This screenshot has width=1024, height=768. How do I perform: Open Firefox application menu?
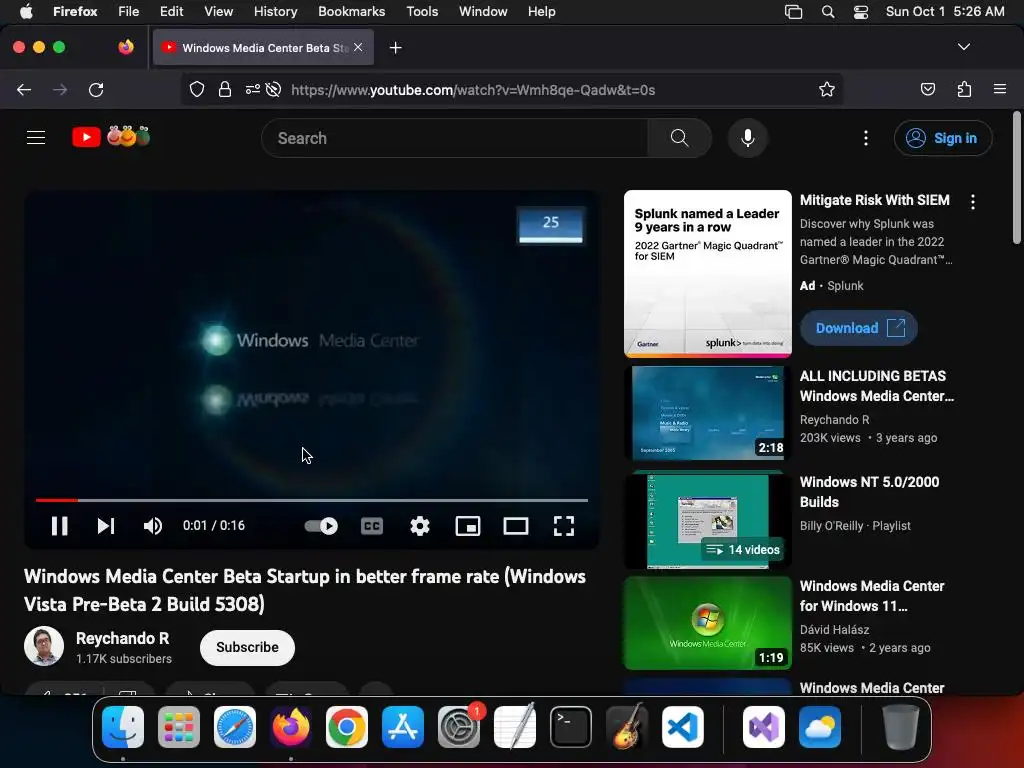(1000, 89)
